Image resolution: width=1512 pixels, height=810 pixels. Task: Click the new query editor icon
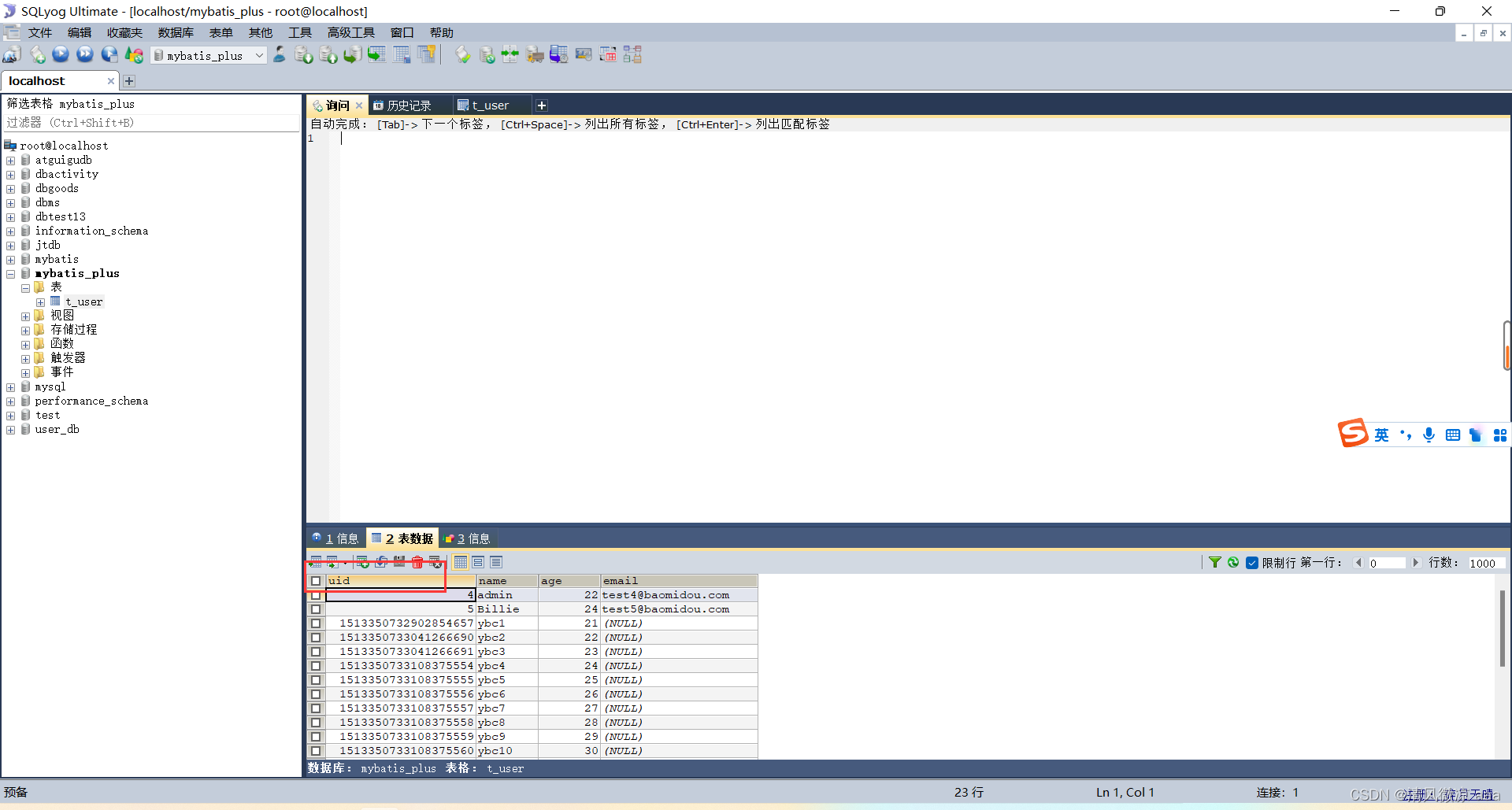coord(37,55)
